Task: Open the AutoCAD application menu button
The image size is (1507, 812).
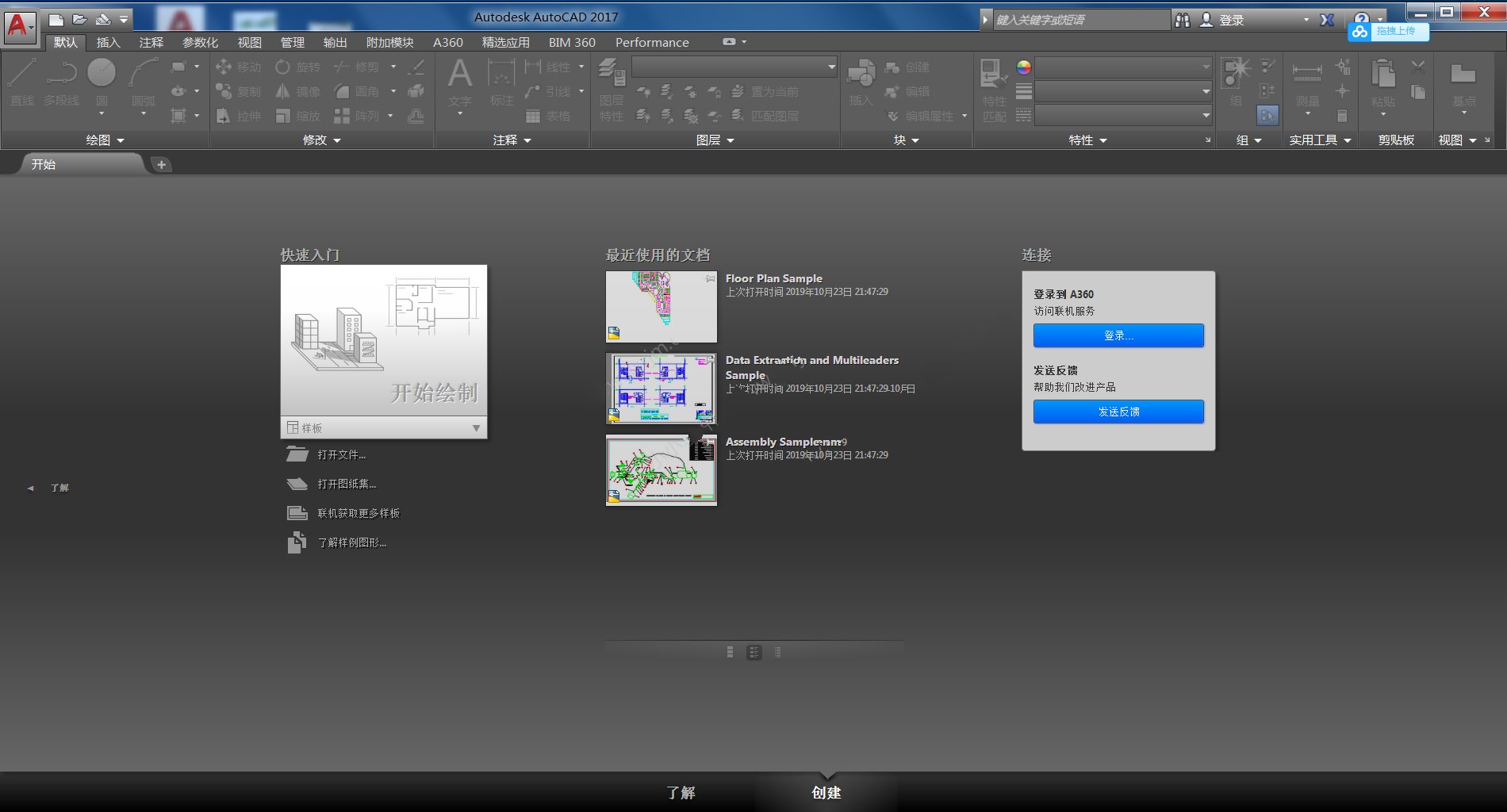Action: click(x=19, y=27)
